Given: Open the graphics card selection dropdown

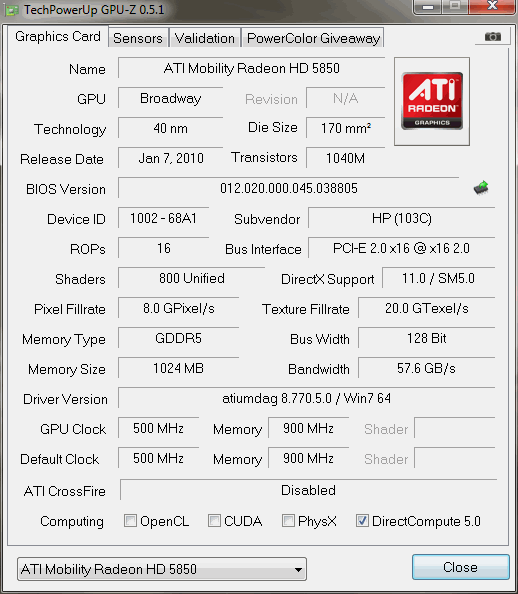Looking at the screenshot, I should click(x=162, y=569).
